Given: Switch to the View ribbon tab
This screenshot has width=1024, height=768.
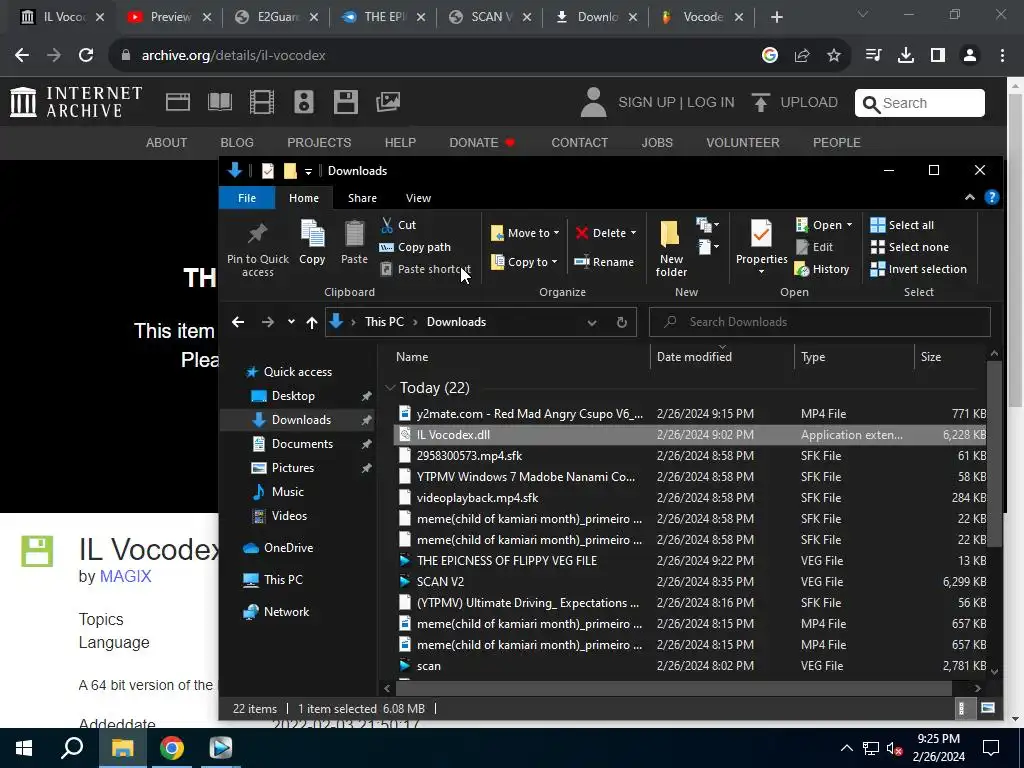Looking at the screenshot, I should 418,198.
